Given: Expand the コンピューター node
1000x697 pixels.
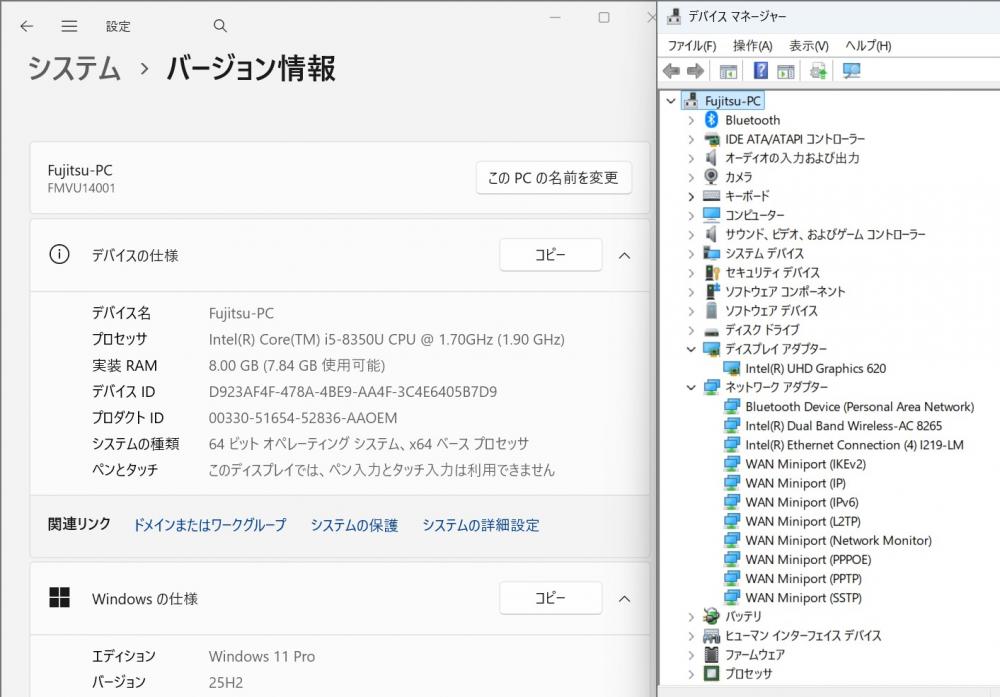Looking at the screenshot, I should point(691,216).
